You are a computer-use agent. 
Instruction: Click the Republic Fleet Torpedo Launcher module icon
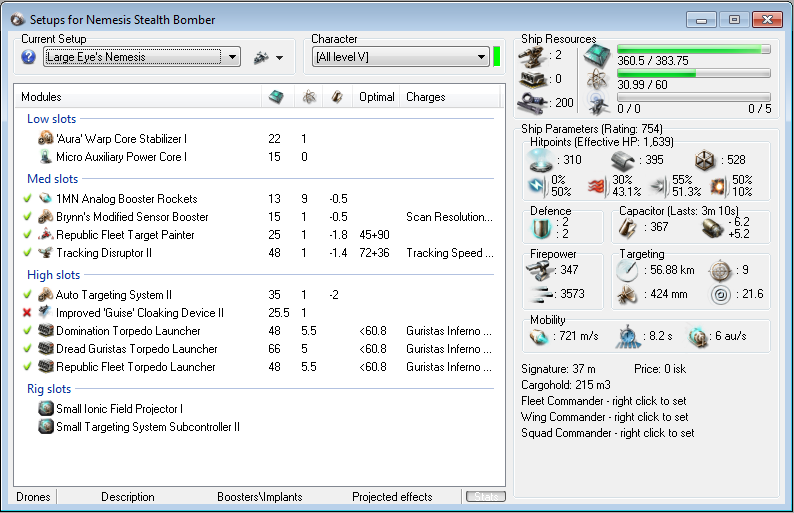tap(46, 367)
